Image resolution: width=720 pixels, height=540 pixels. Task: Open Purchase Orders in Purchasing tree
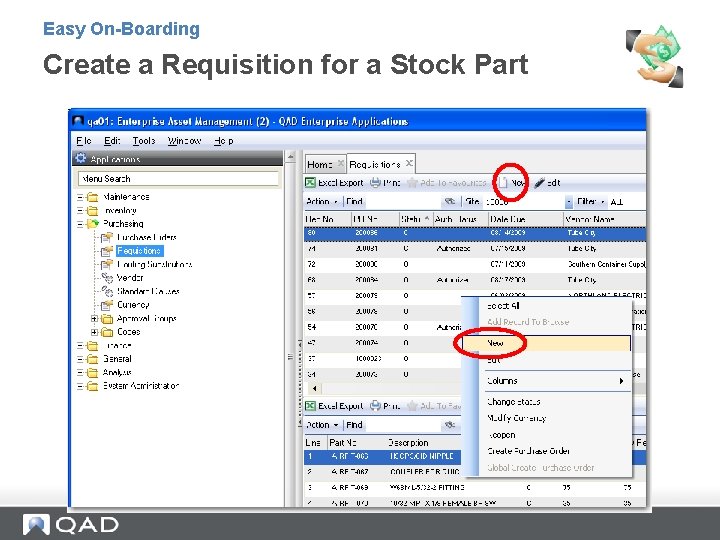(146, 237)
